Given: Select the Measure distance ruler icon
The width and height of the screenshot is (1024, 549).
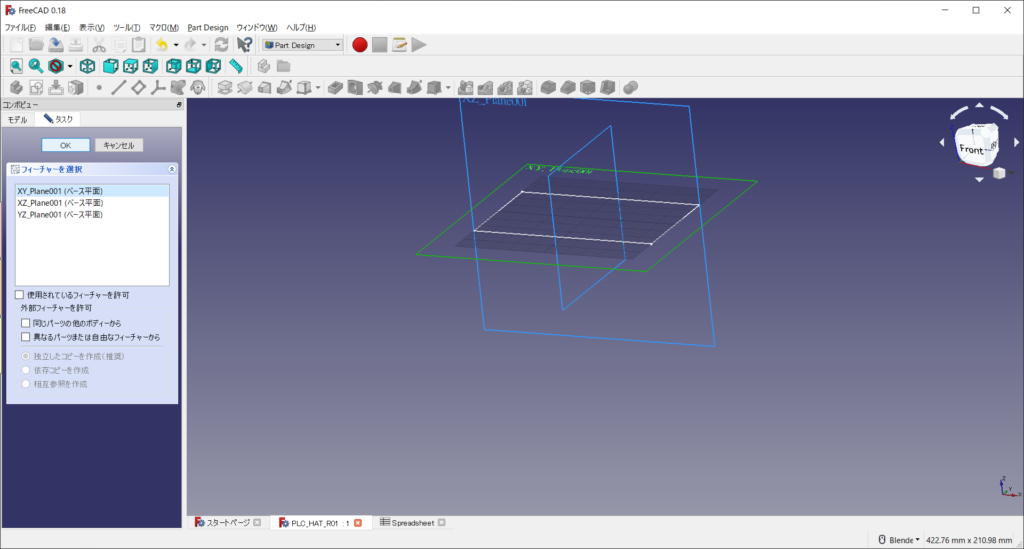Looking at the screenshot, I should coord(236,66).
